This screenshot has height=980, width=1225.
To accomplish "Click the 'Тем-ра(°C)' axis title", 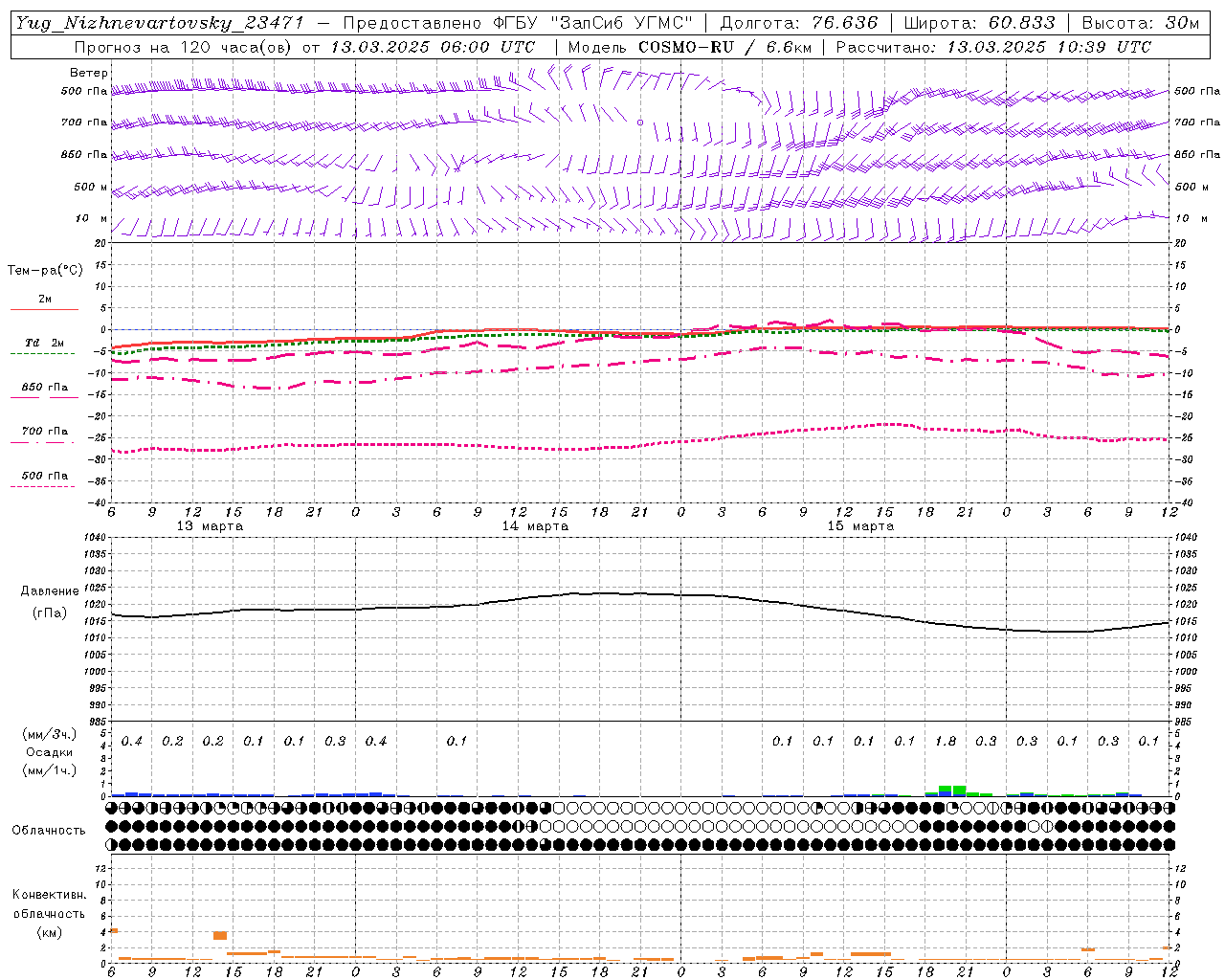I will 45,271.
